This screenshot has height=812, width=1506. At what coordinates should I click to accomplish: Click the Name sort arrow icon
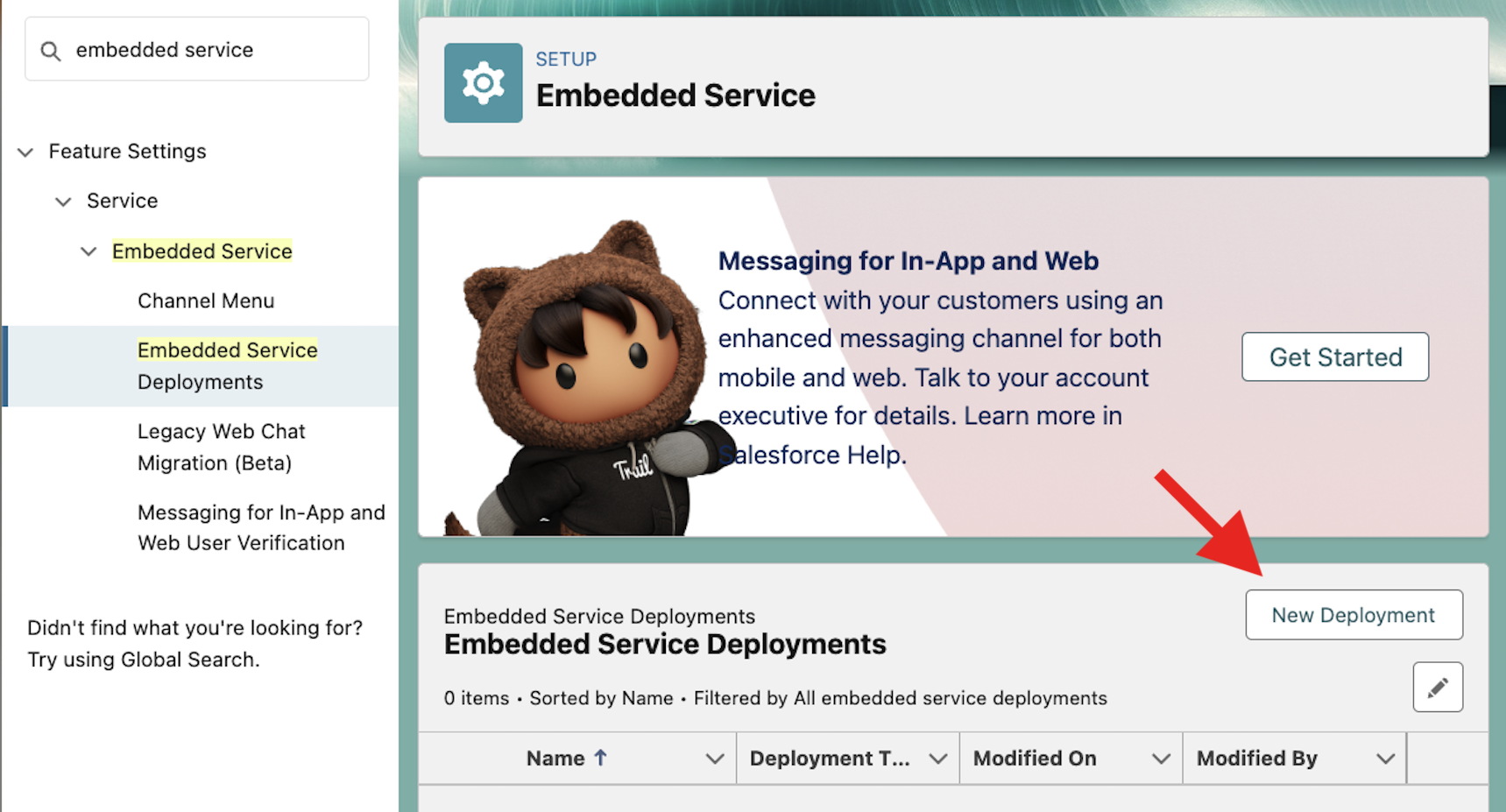(x=600, y=758)
